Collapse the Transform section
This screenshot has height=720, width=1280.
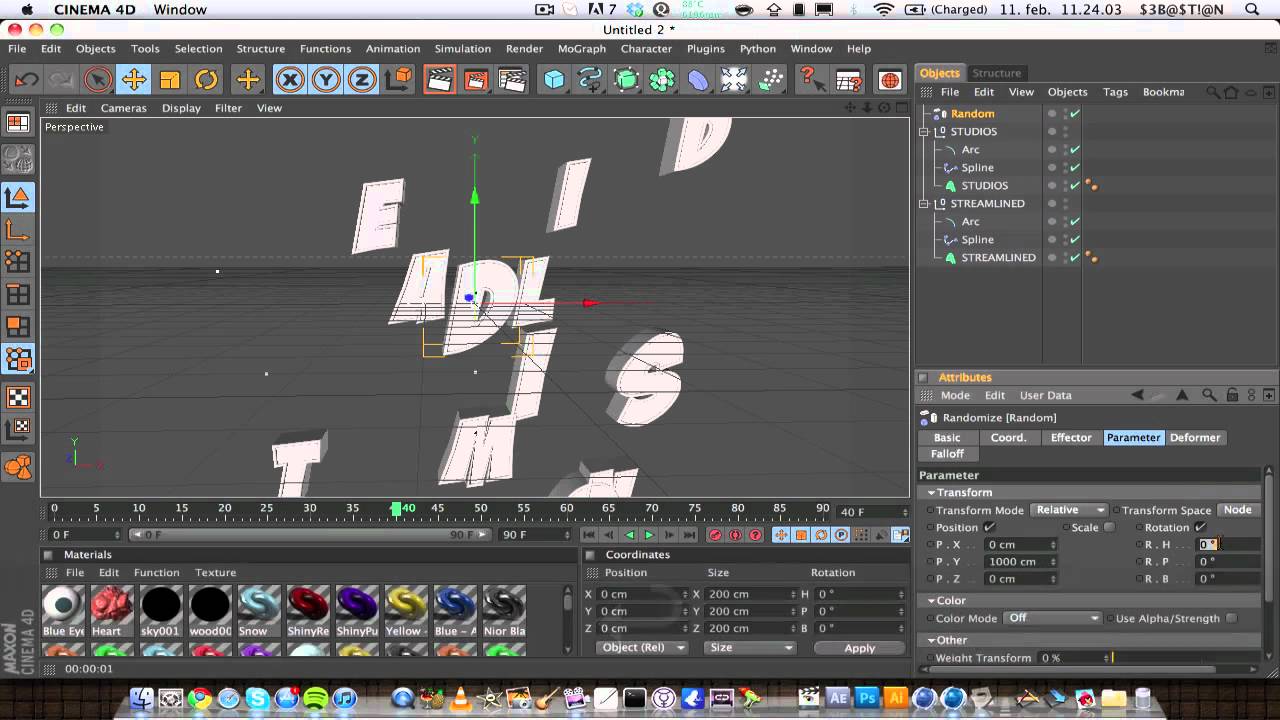pyautogui.click(x=932, y=493)
